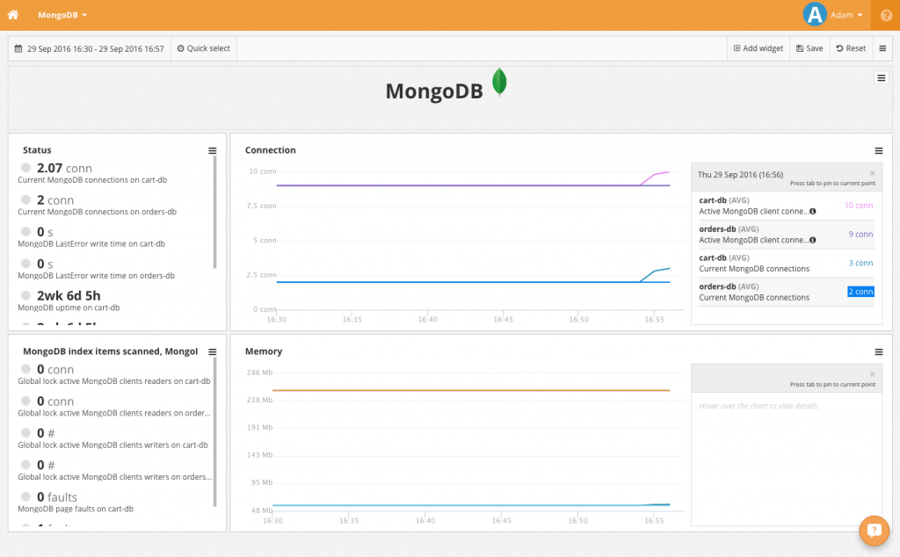This screenshot has width=900, height=557.
Task: Open the MongoDB index items widget menu
Action: coord(212,352)
